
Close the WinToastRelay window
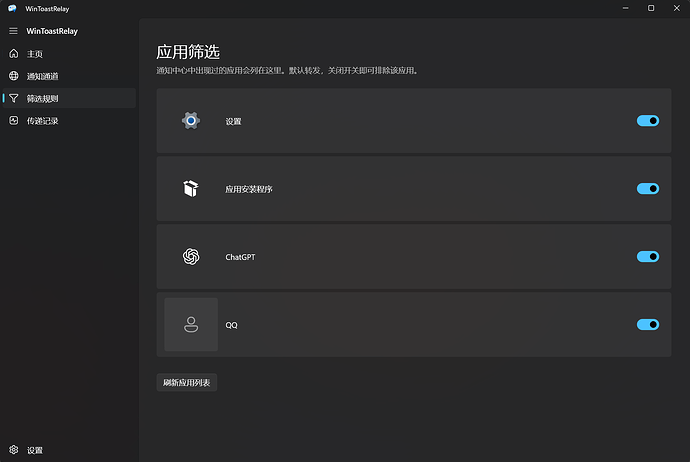tap(677, 8)
